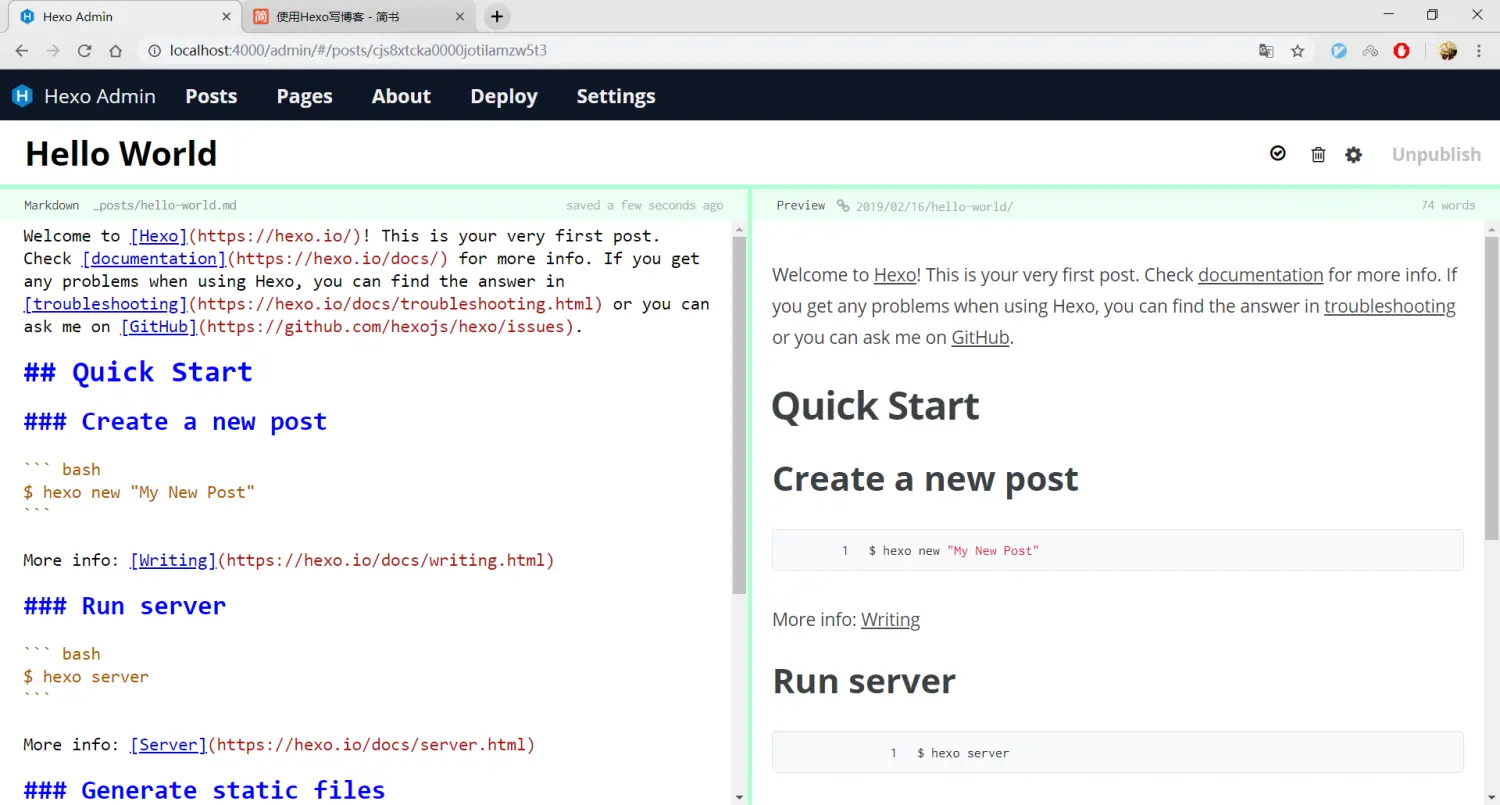
Task: Click the spell-check checkmark icon beside the title
Action: coord(1278,153)
